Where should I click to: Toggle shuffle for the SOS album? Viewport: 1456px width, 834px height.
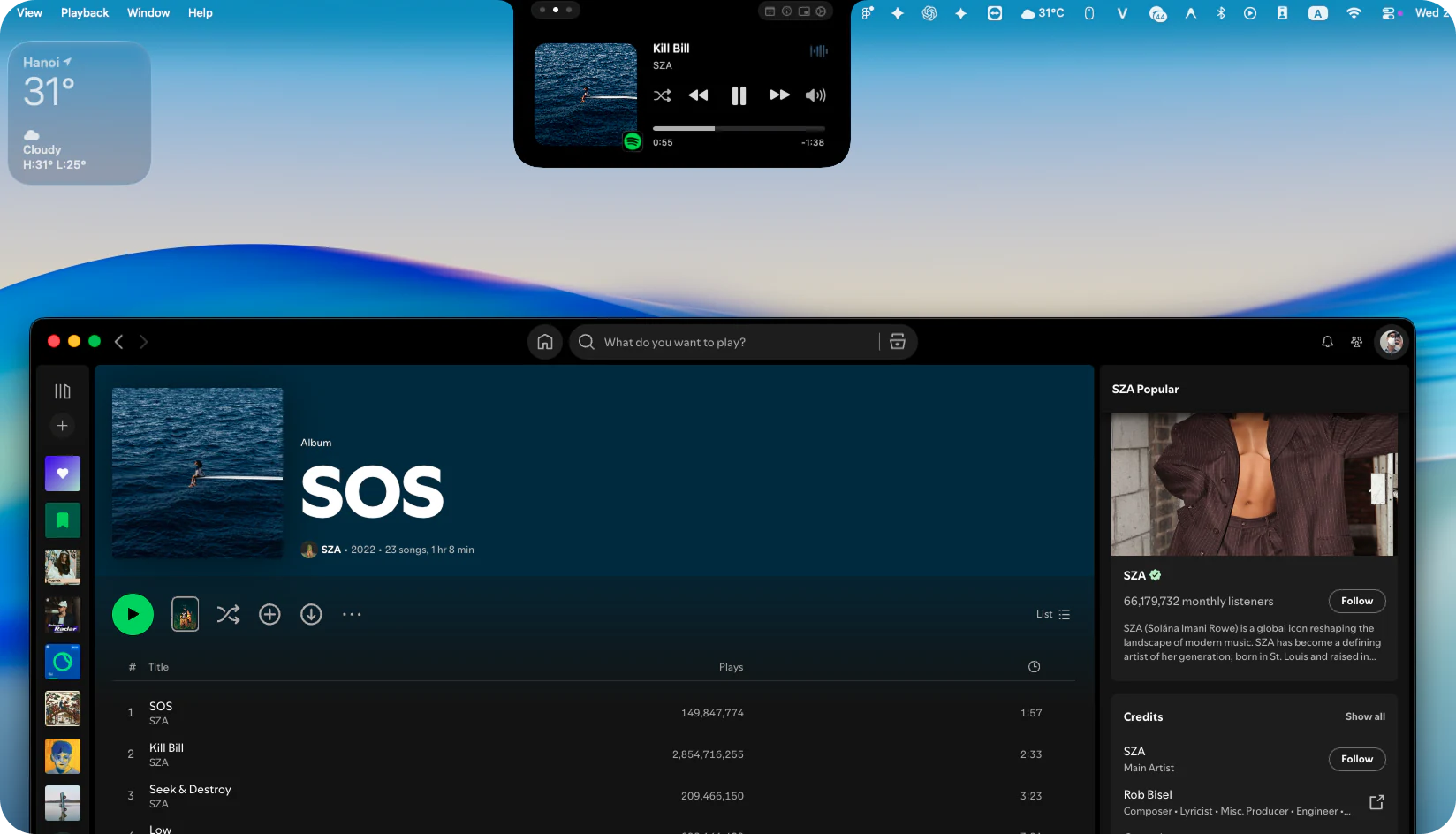228,614
